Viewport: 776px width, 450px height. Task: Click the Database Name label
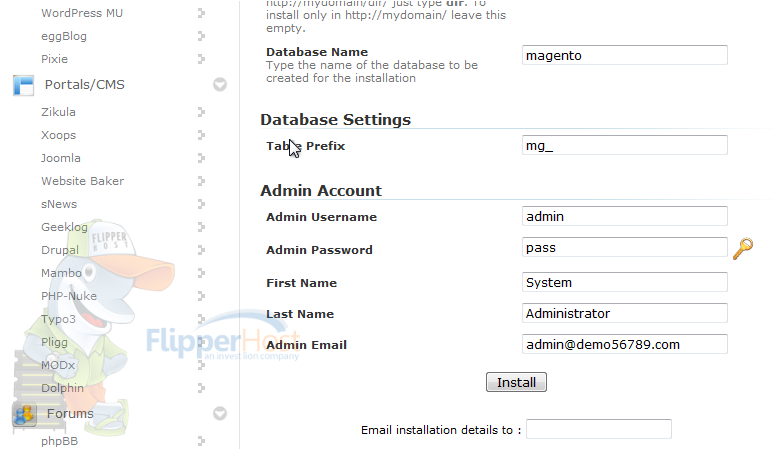pos(317,52)
